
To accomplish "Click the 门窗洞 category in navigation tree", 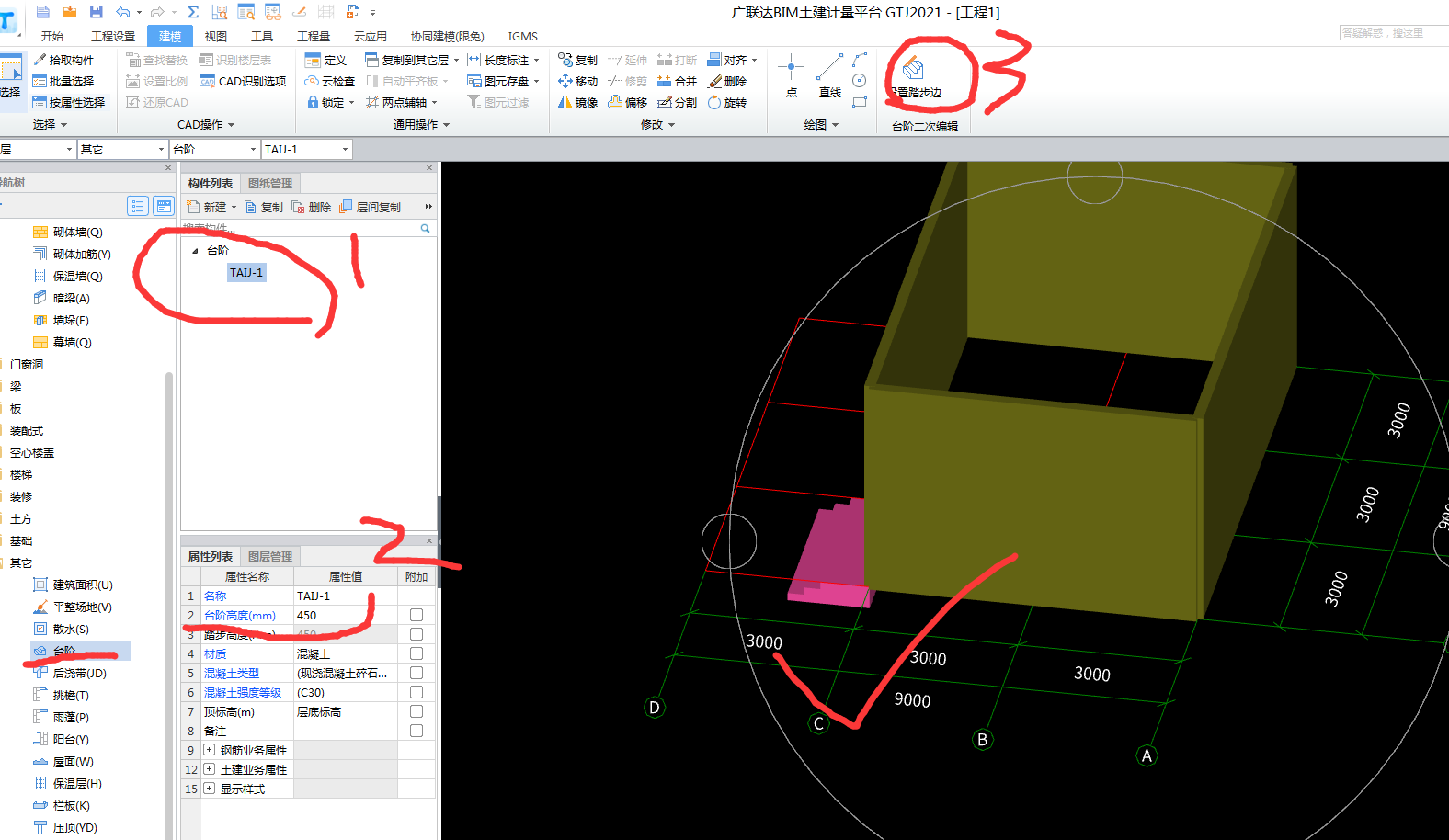I will (27, 364).
